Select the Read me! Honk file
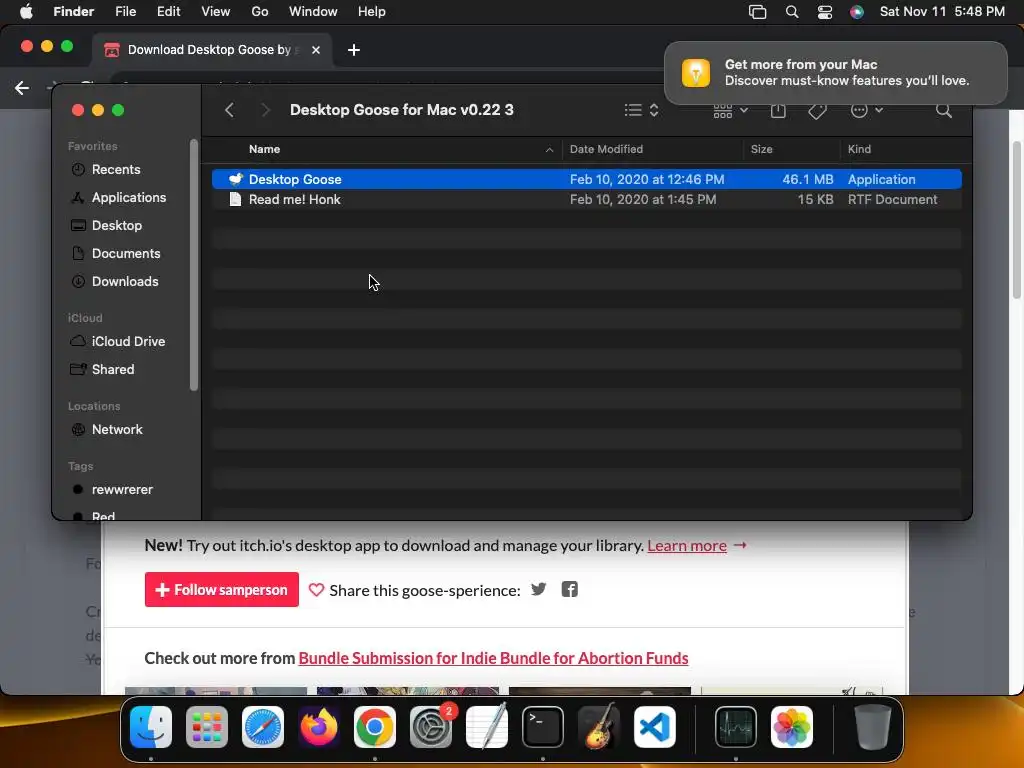This screenshot has width=1024, height=768. 586,199
